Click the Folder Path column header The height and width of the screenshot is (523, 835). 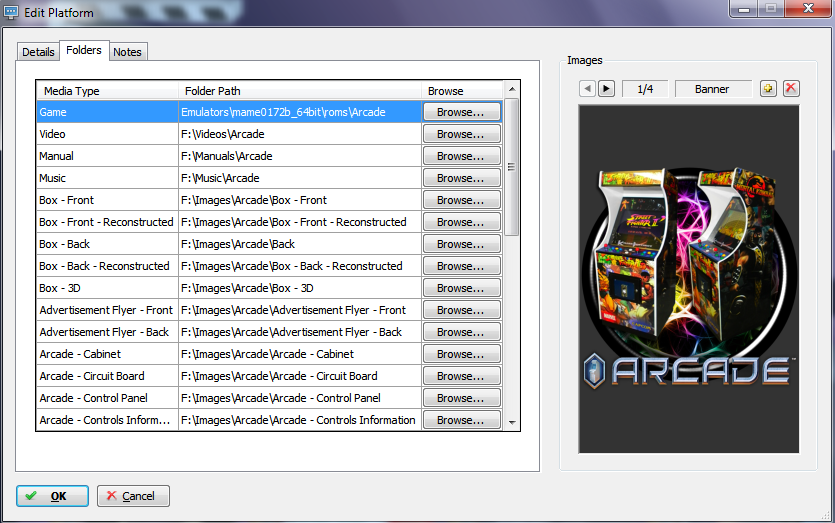tap(300, 91)
